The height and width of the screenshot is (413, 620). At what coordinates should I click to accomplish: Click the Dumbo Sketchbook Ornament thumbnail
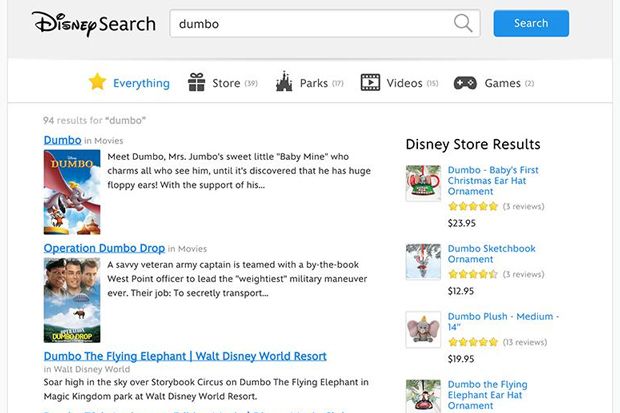423,261
